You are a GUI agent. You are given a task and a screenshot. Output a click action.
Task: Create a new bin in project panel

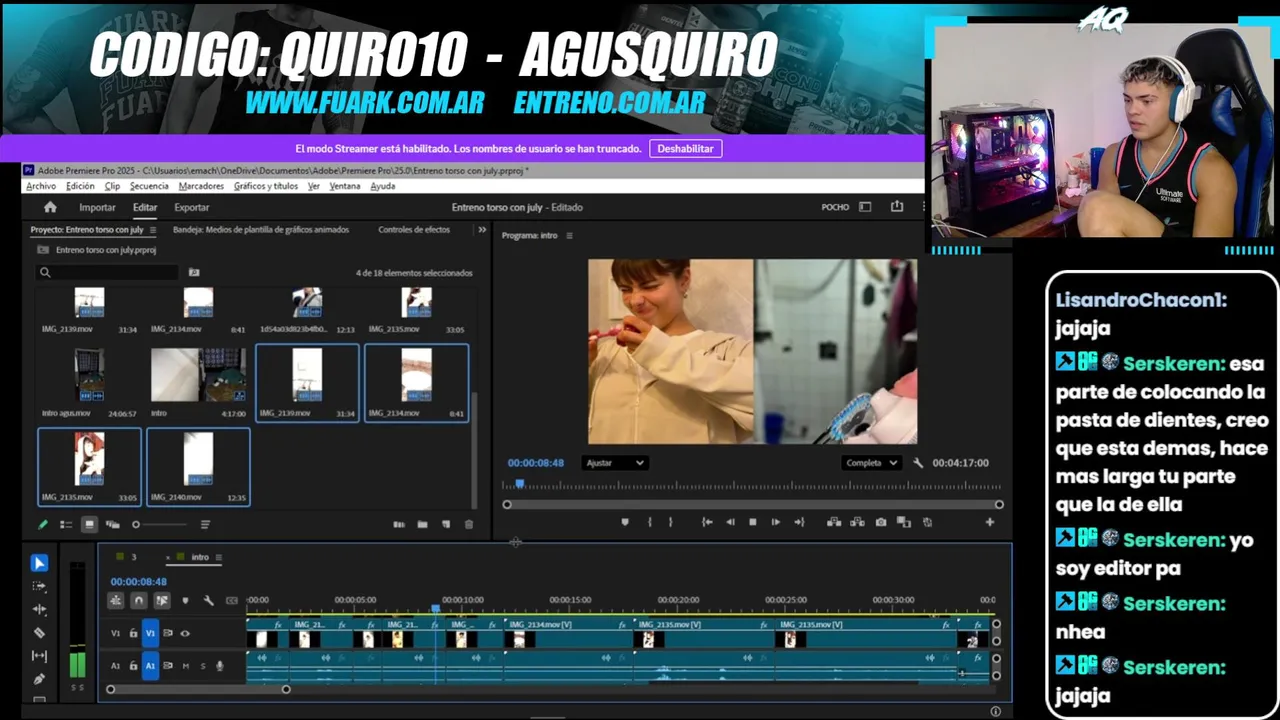pos(422,524)
